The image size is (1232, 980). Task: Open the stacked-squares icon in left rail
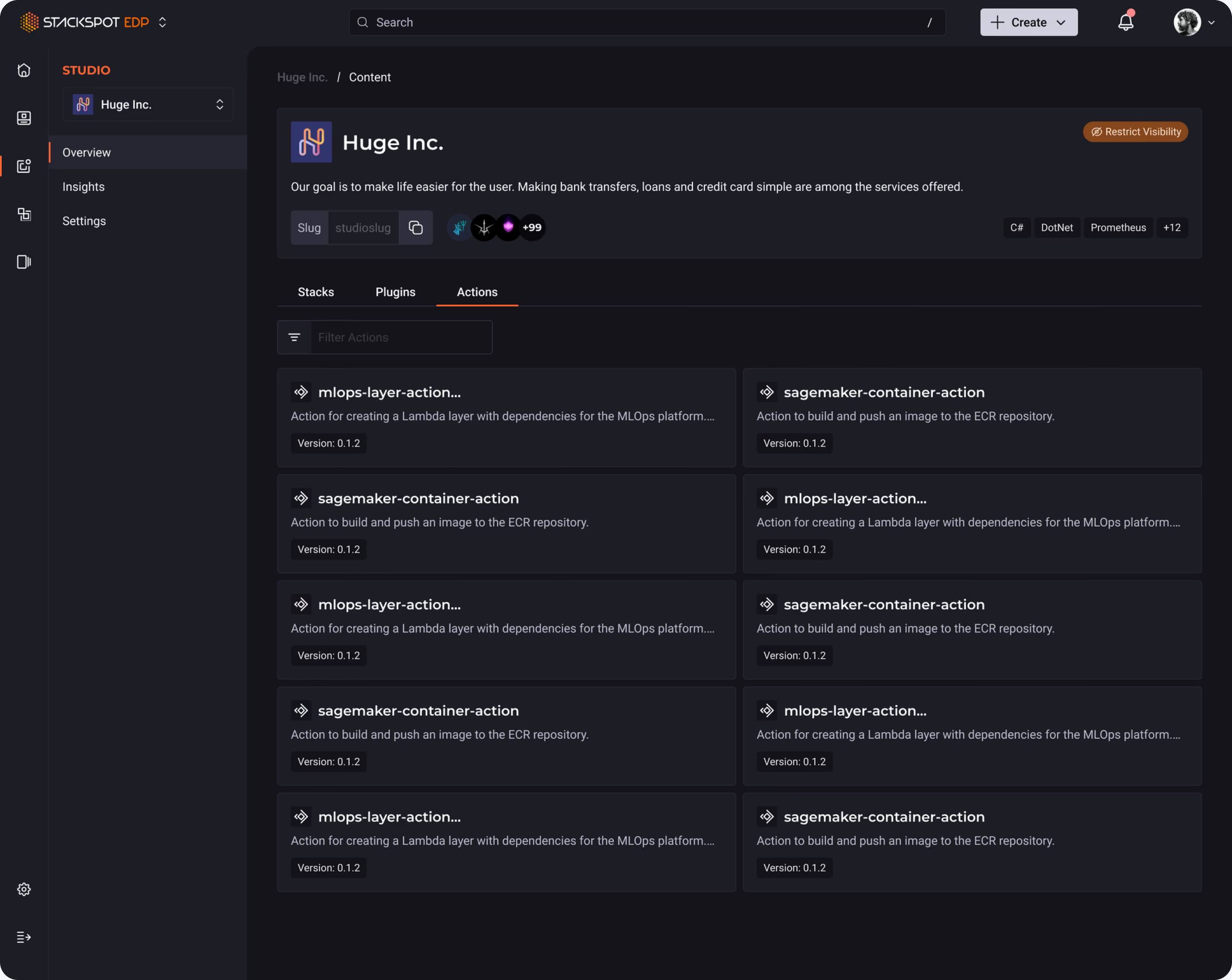coord(24,214)
